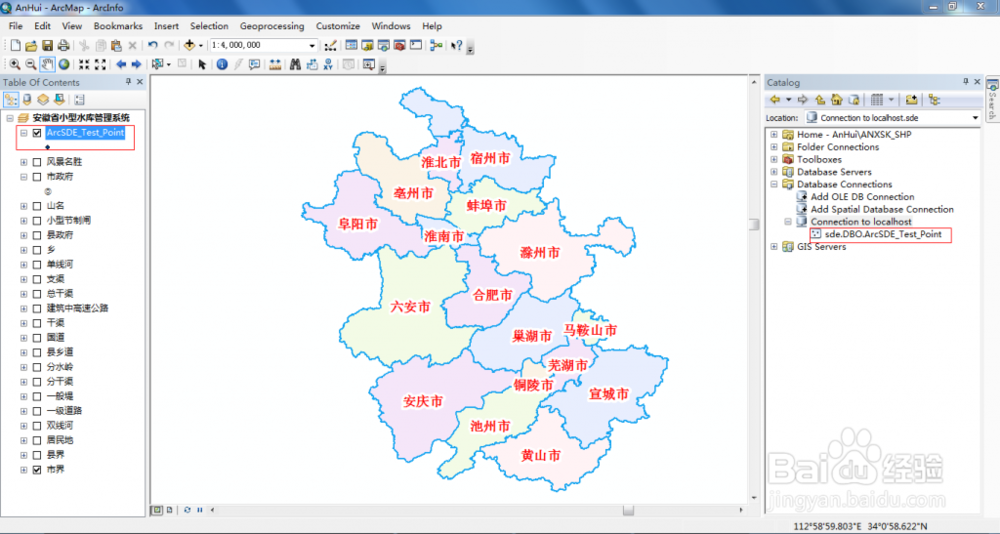Viewport: 1000px width, 534px height.
Task: Create a new map document icon
Action: pos(17,45)
